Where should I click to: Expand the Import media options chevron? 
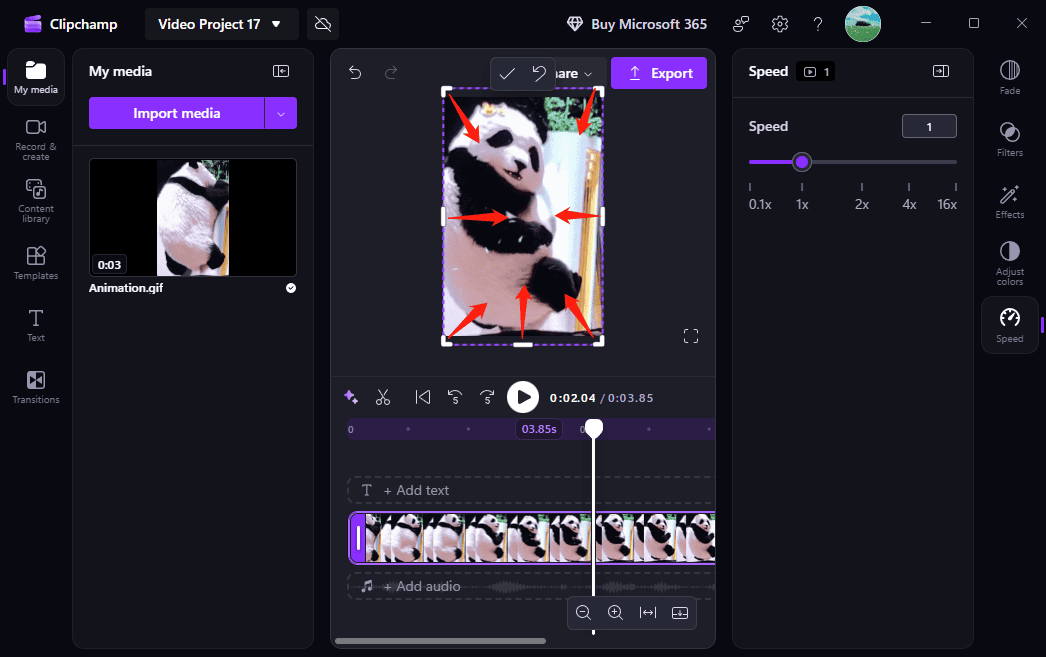281,113
